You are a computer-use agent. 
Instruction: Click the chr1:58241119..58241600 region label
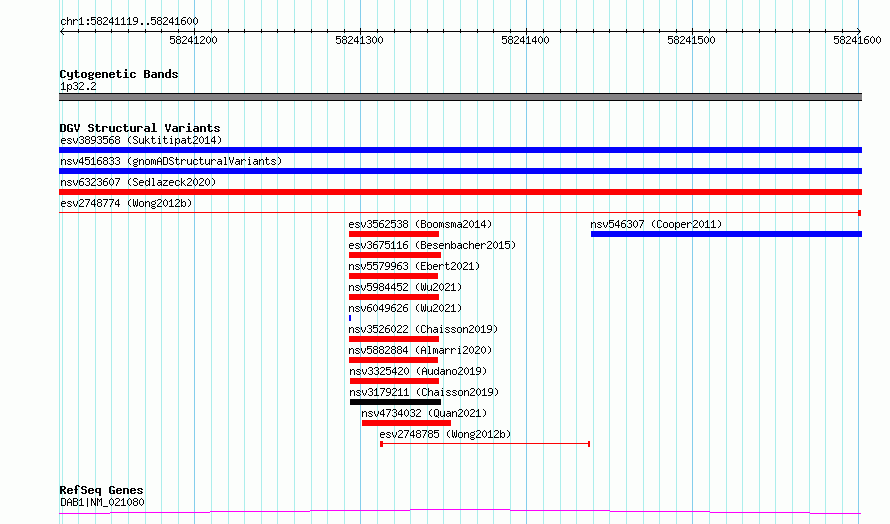coord(129,21)
